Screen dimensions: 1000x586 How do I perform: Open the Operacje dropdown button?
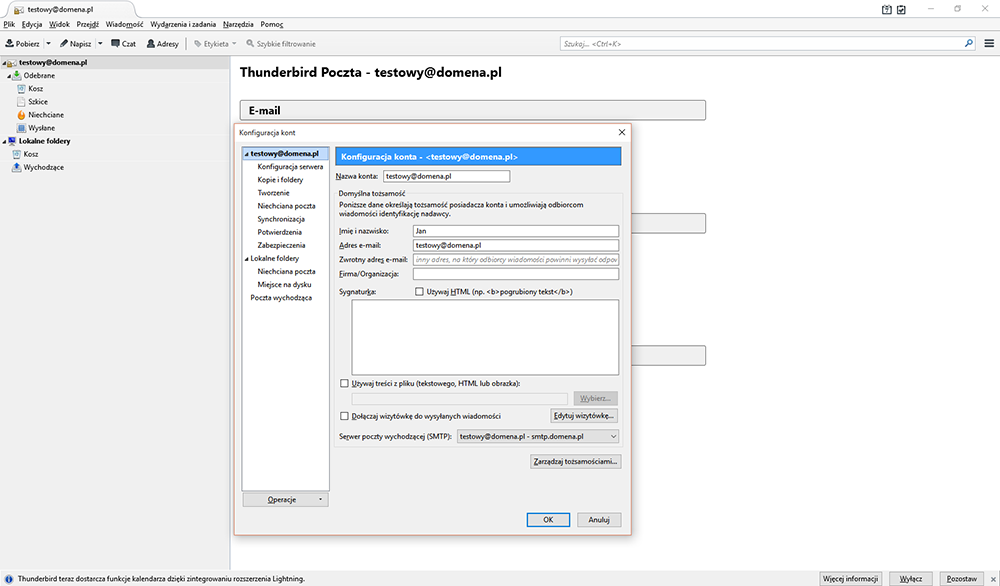286,499
